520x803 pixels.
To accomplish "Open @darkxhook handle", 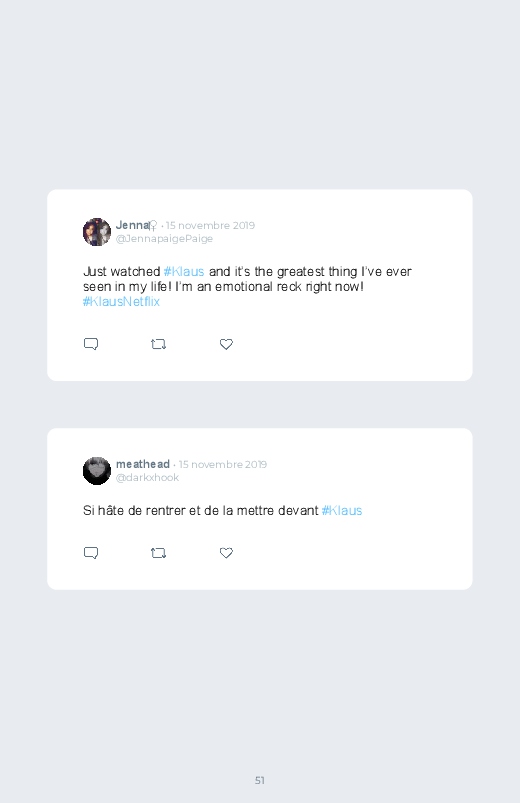I will 147,477.
